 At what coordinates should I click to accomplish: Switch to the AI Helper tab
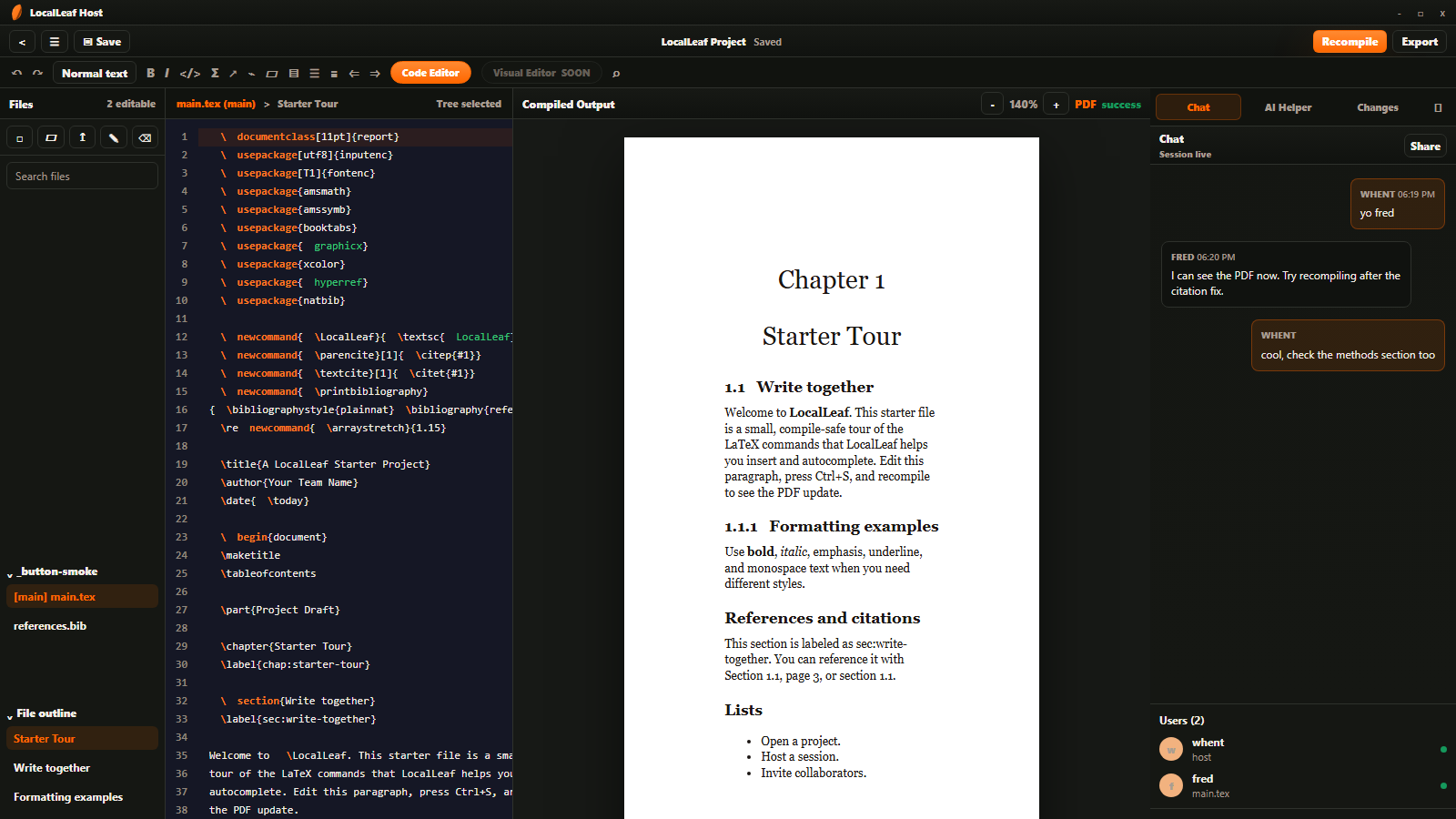click(x=1288, y=107)
